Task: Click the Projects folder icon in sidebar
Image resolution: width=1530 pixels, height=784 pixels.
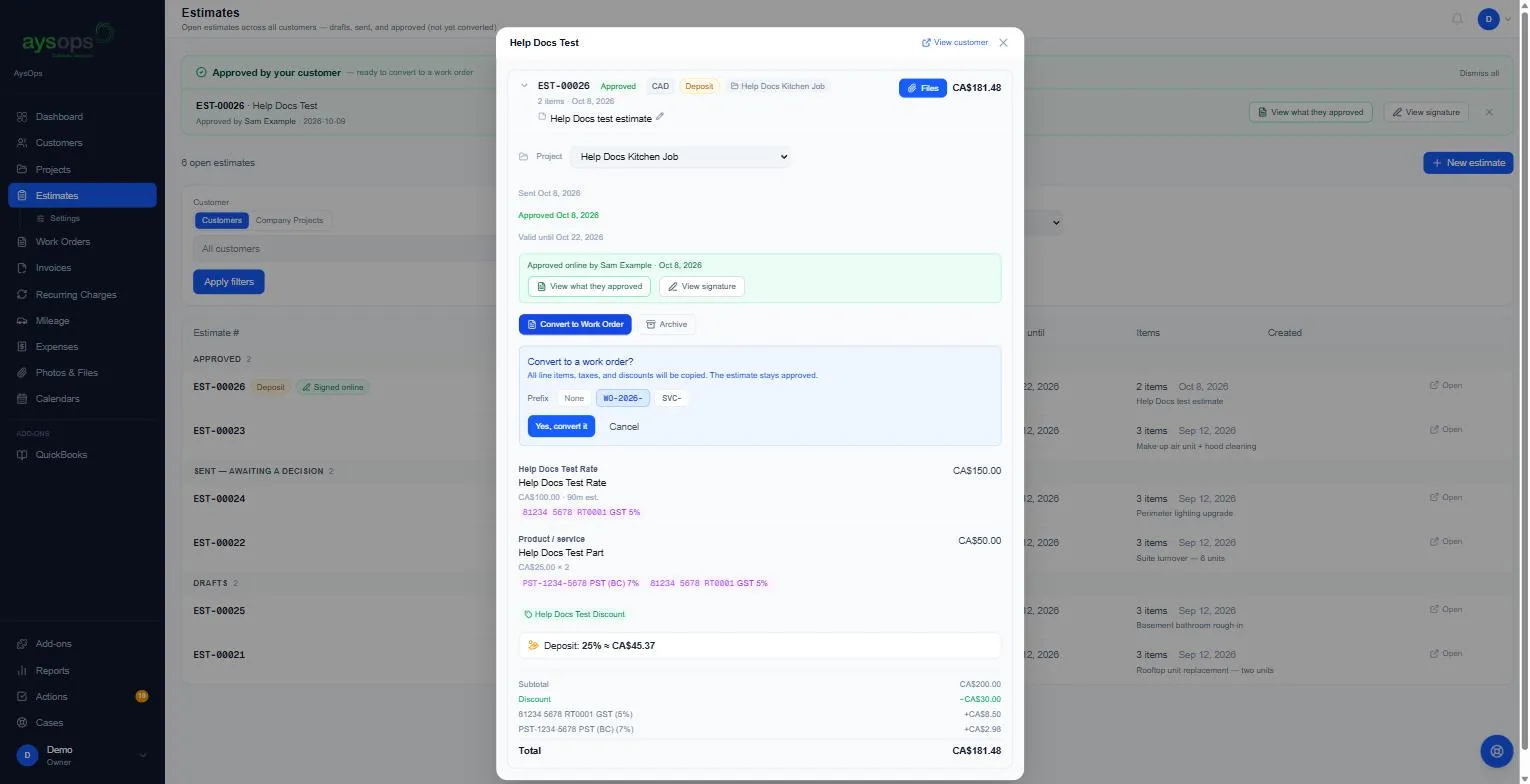Action: click(x=22, y=170)
